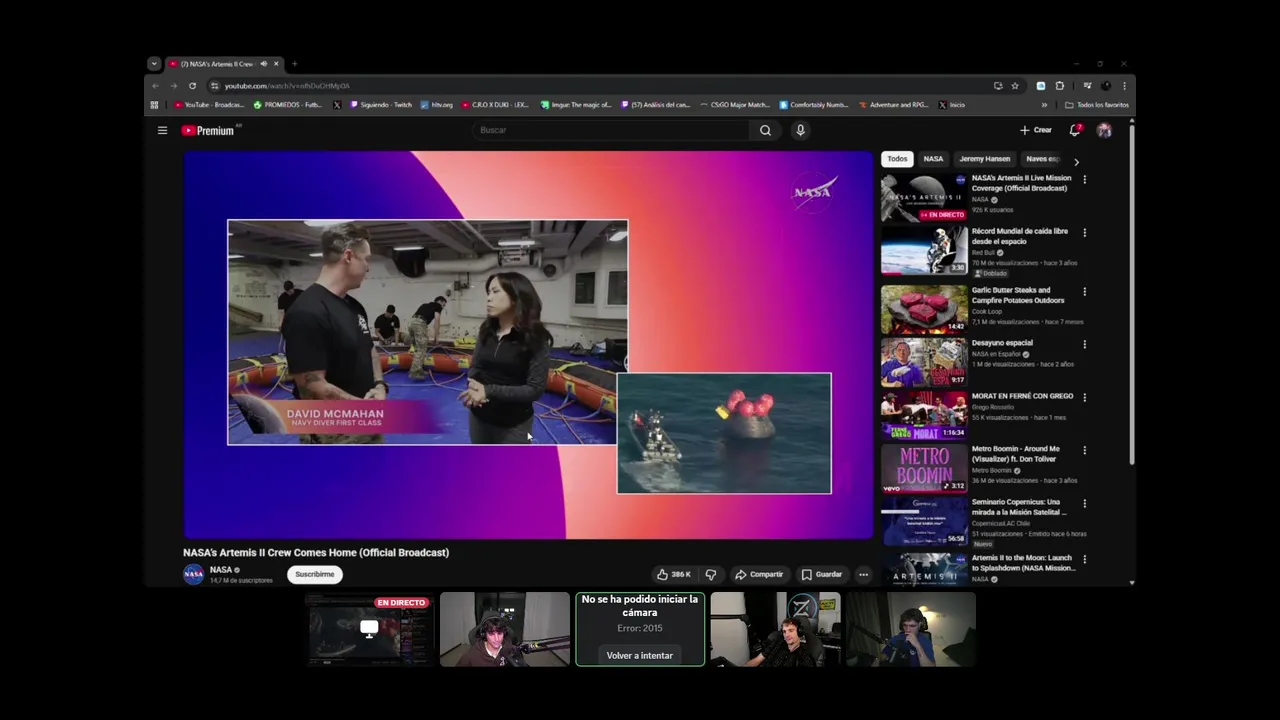Open options for Metro Boomin Around Me
1280x720 pixels.
[1084, 451]
